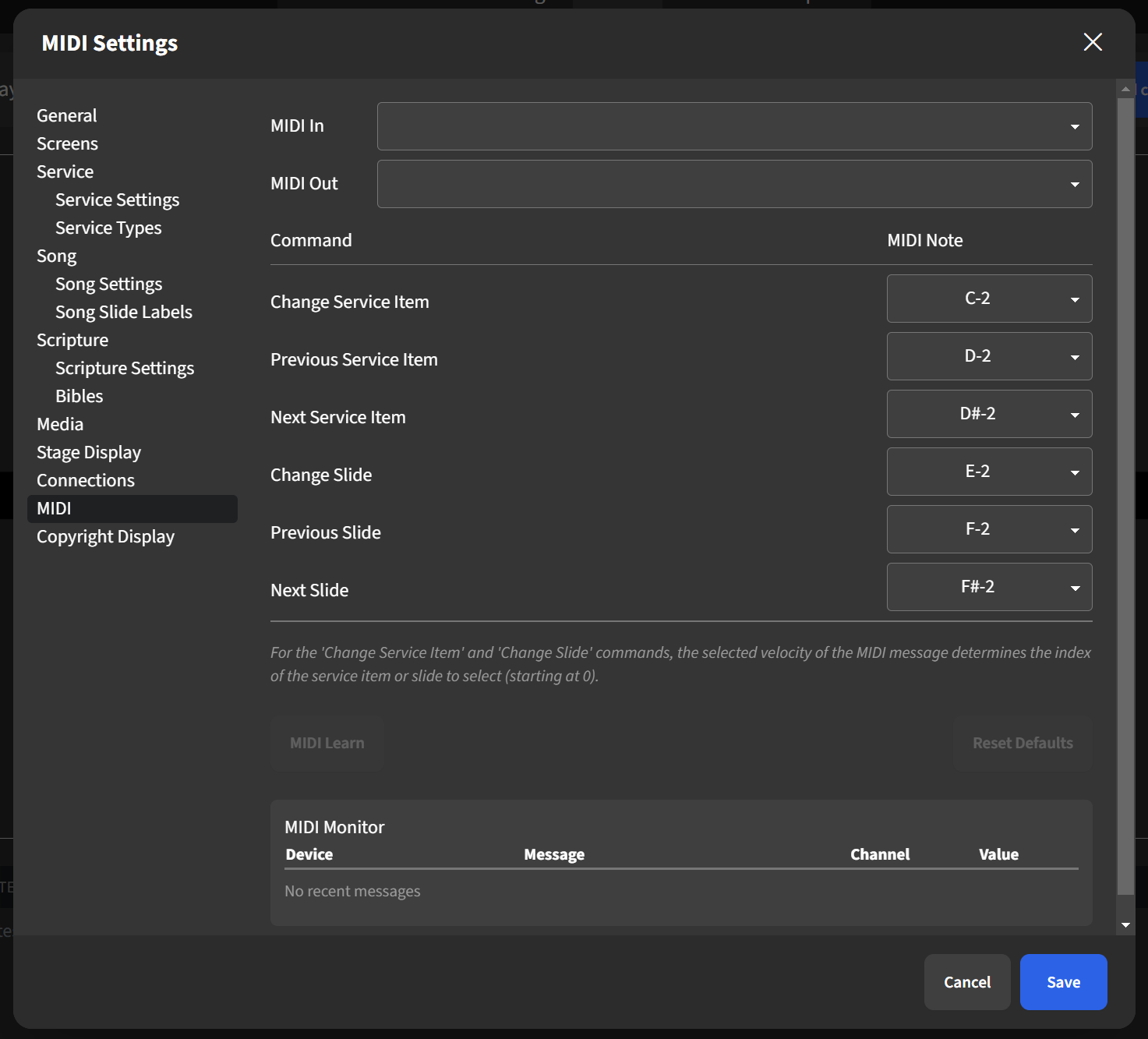Change the Change Service Item note from C-2
Screen dimensions: 1148x1039
click(988, 299)
